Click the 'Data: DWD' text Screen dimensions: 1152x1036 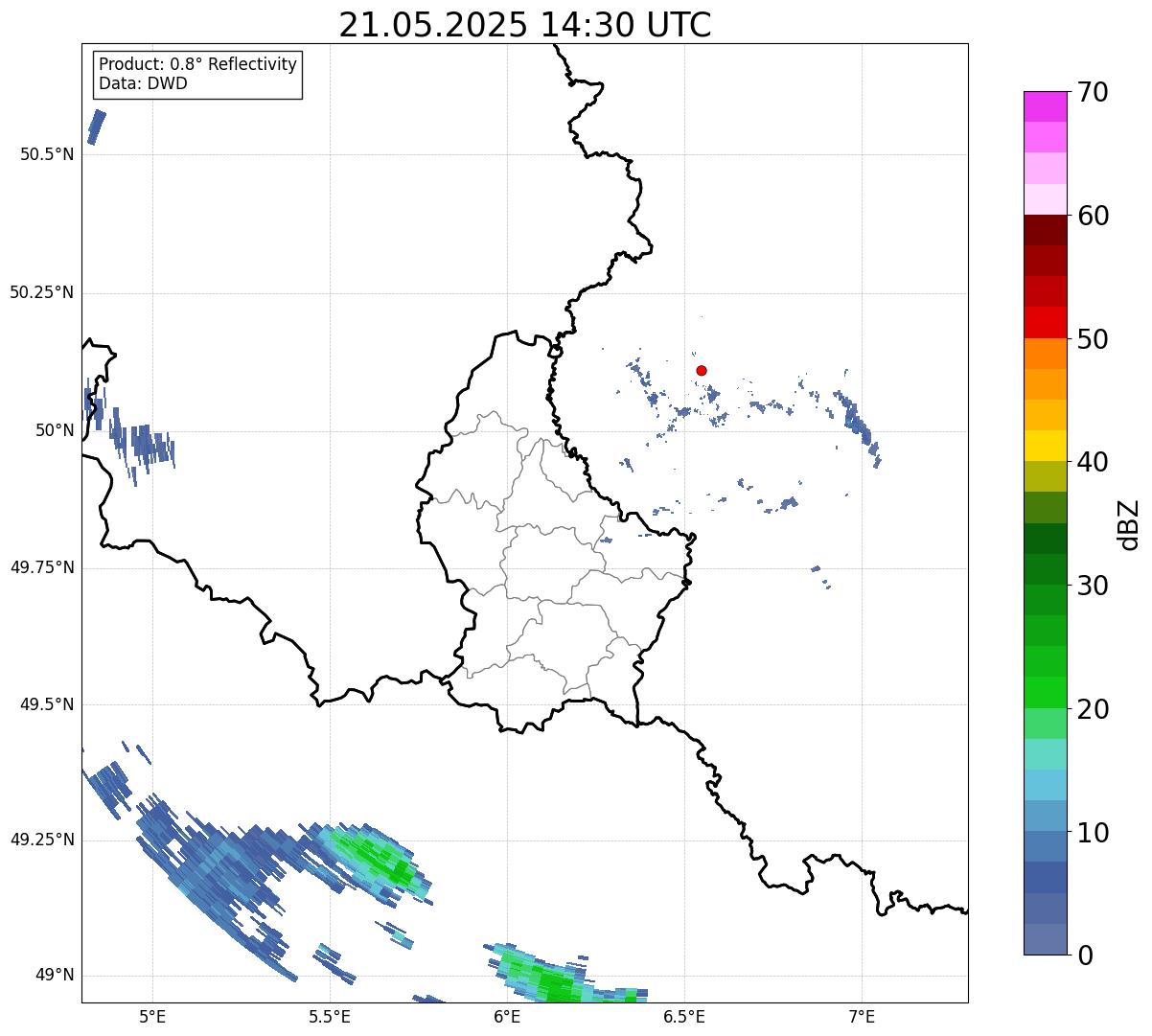pos(143,83)
